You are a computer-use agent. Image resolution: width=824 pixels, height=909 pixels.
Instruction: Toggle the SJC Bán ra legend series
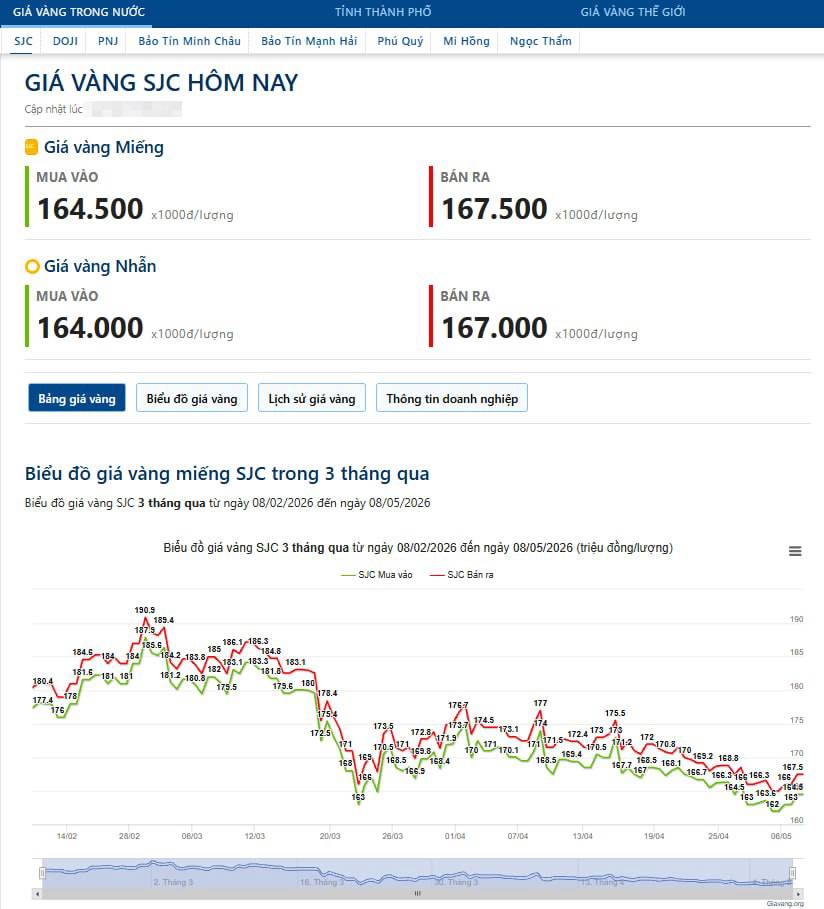462,575
